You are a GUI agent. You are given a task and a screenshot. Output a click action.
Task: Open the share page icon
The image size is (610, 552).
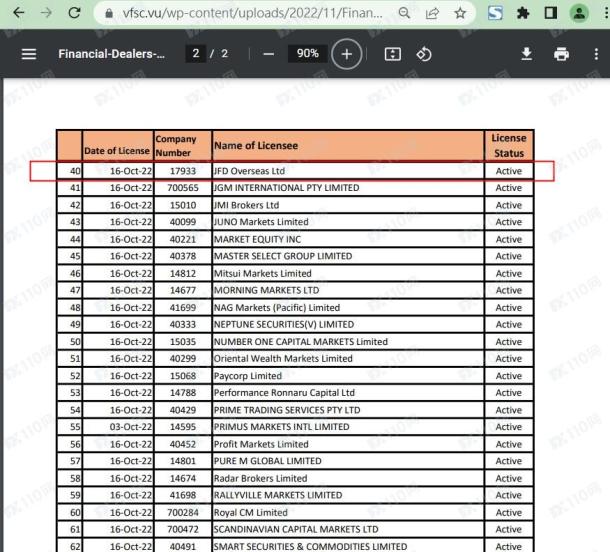pos(432,14)
